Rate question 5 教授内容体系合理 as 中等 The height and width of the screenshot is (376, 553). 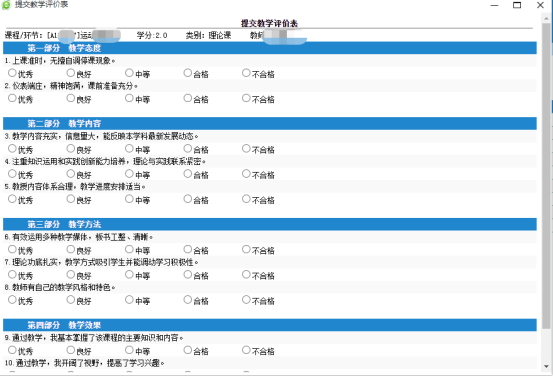click(129, 199)
